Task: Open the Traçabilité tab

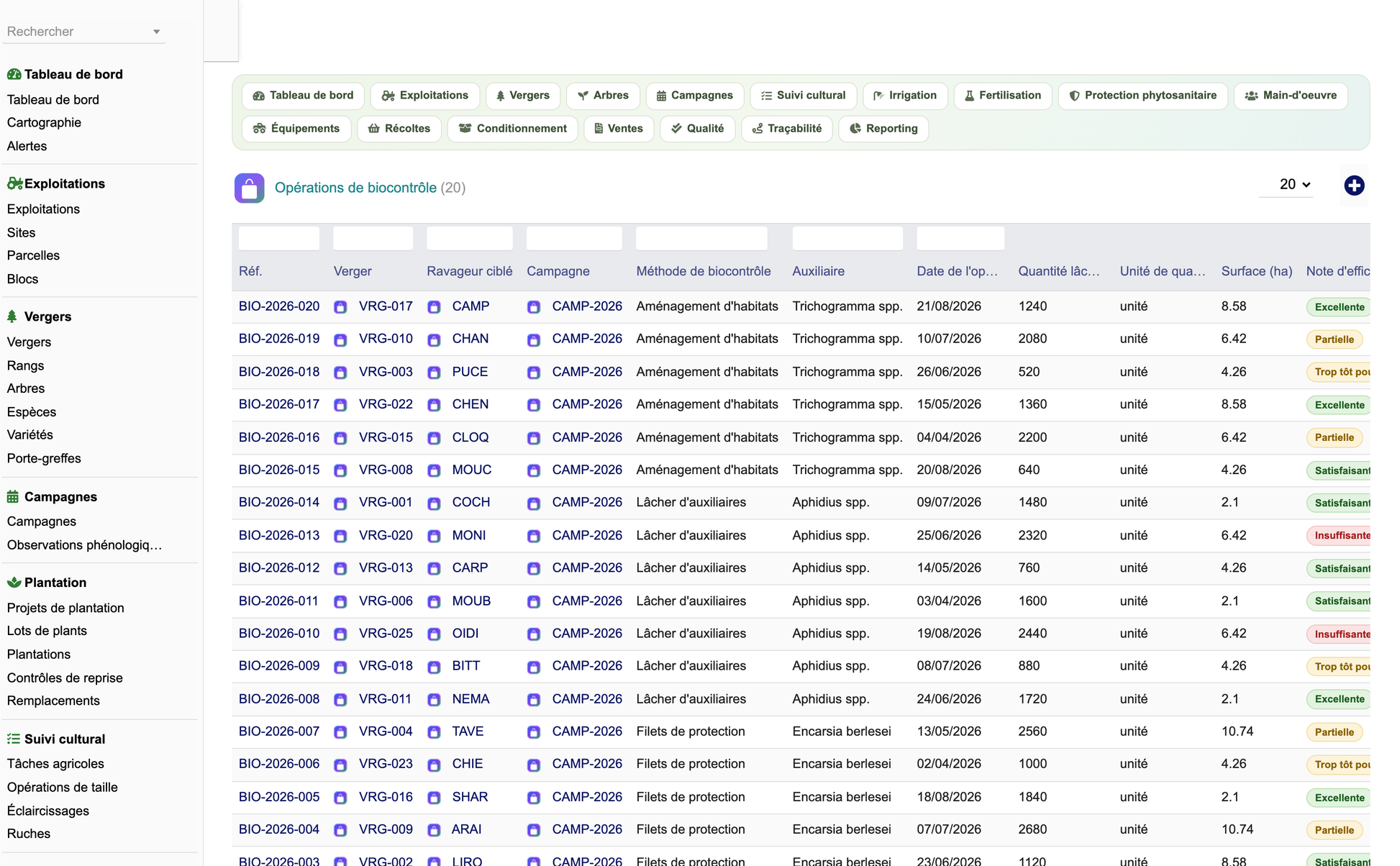Action: click(x=786, y=129)
